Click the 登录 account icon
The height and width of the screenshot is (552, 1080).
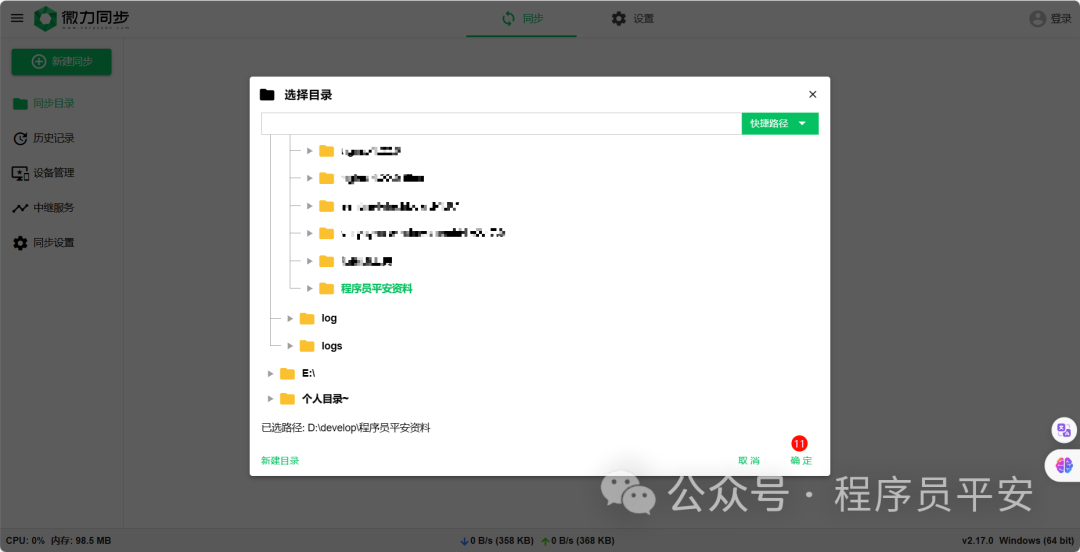pos(1037,19)
